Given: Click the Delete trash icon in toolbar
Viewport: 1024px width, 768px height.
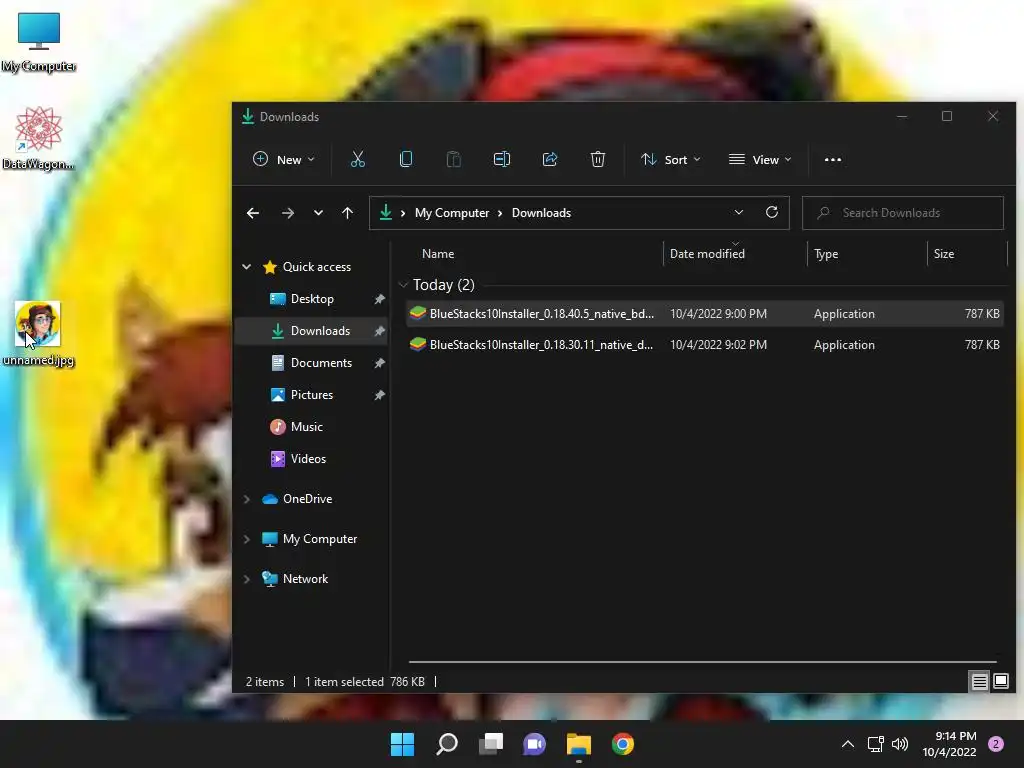Looking at the screenshot, I should 598,159.
